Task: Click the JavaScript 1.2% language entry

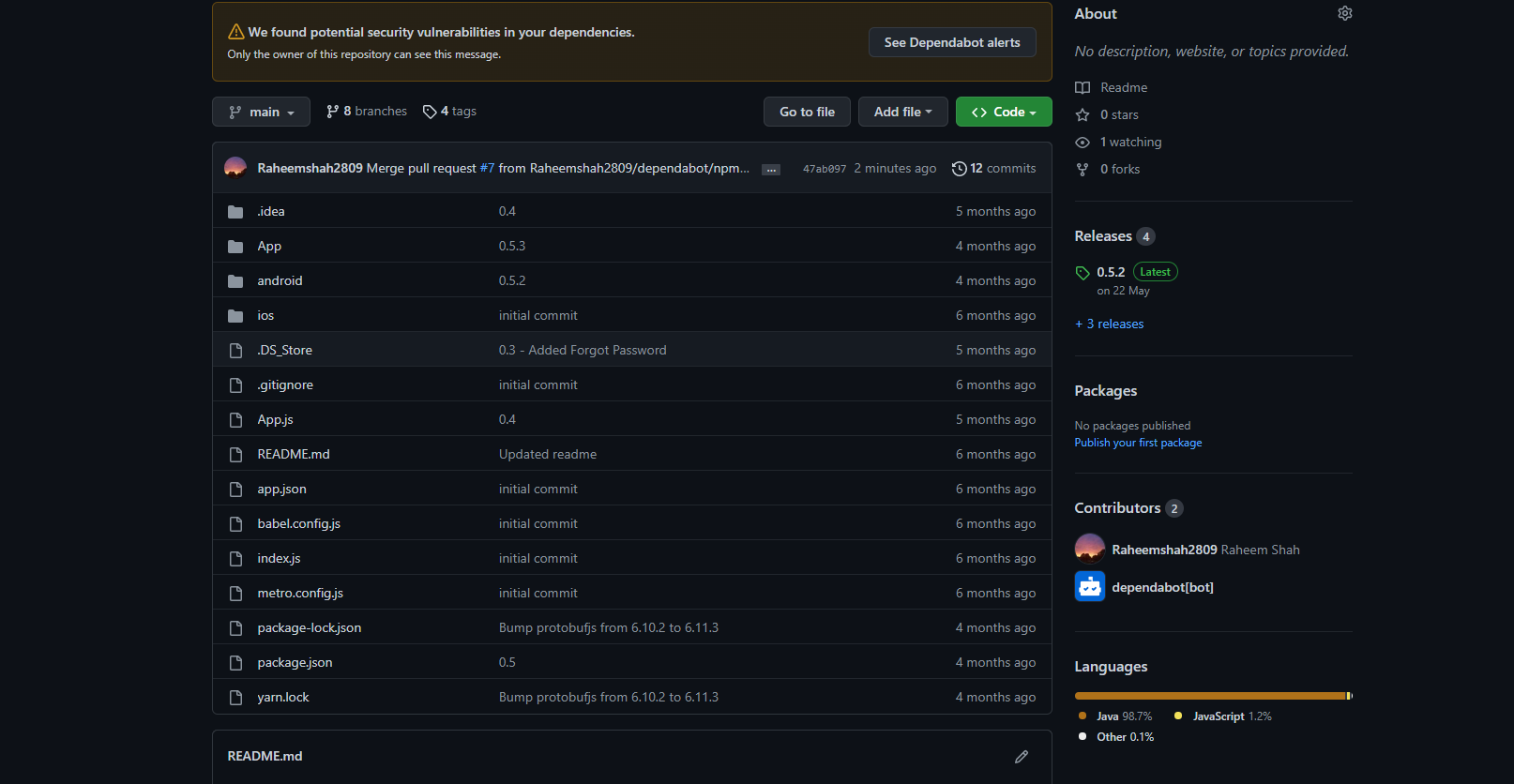Action: [1222, 716]
